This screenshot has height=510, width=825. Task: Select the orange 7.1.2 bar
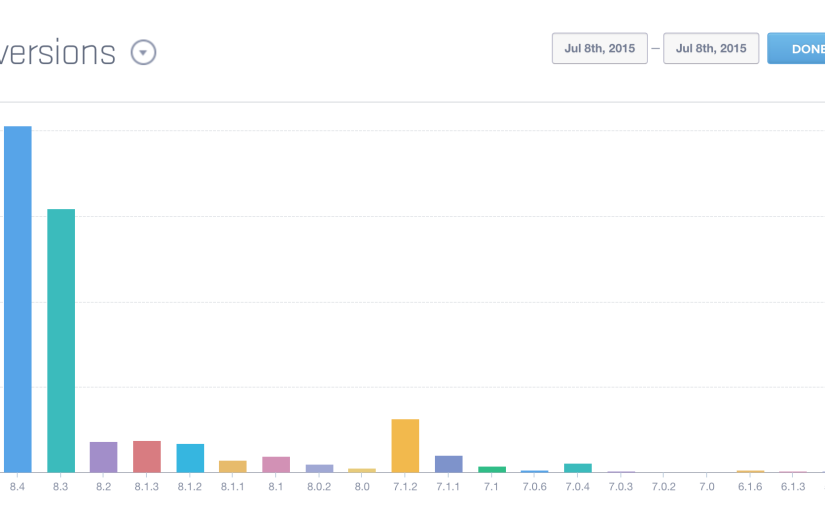(x=405, y=445)
